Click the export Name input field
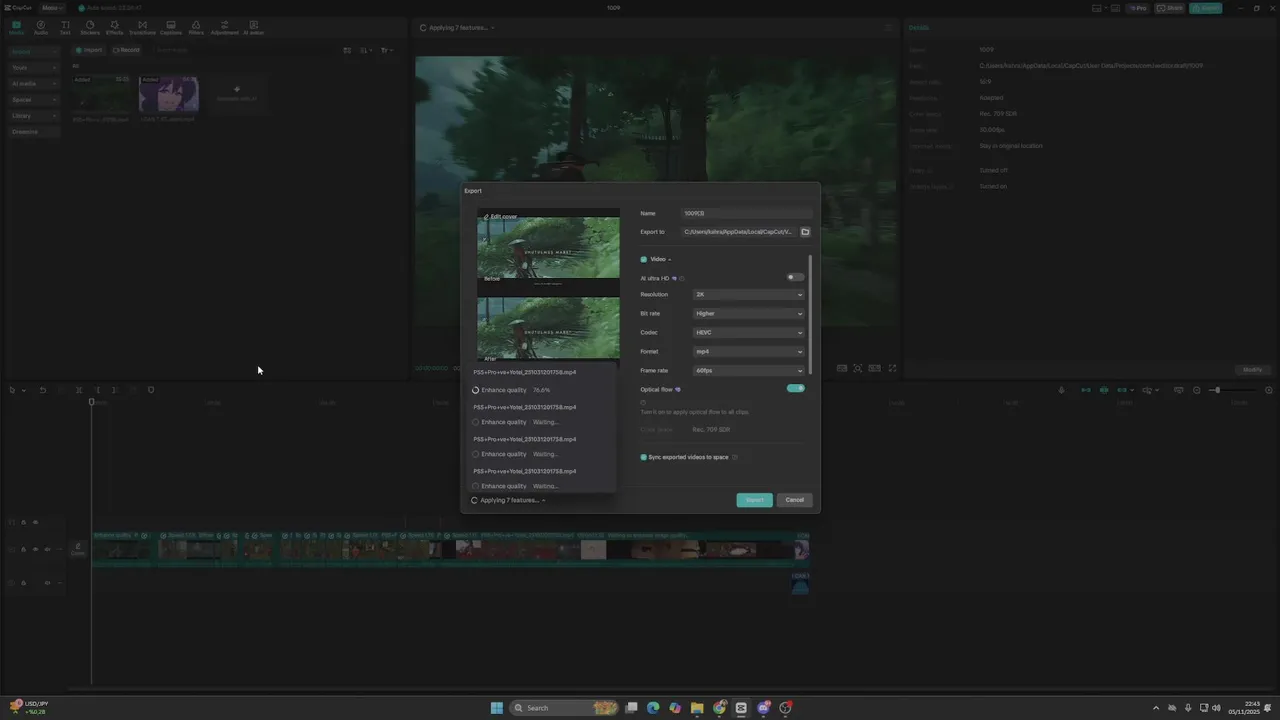 click(x=746, y=213)
